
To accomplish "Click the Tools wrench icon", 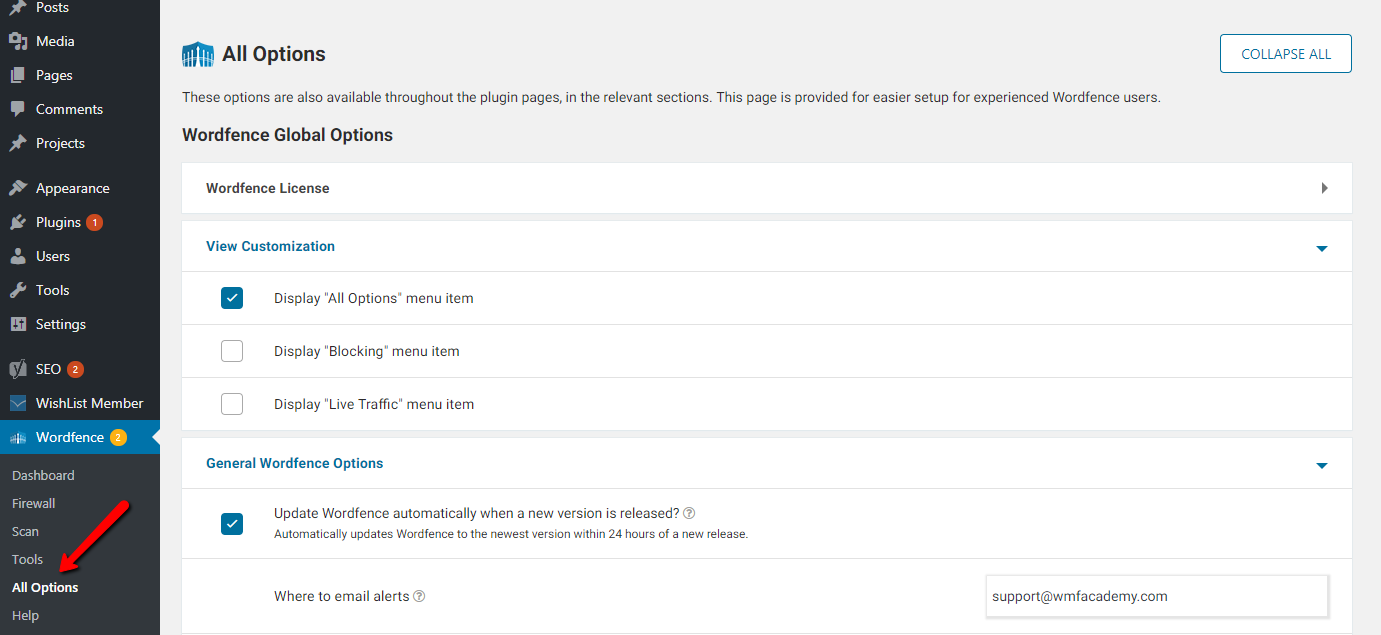I will pos(18,290).
